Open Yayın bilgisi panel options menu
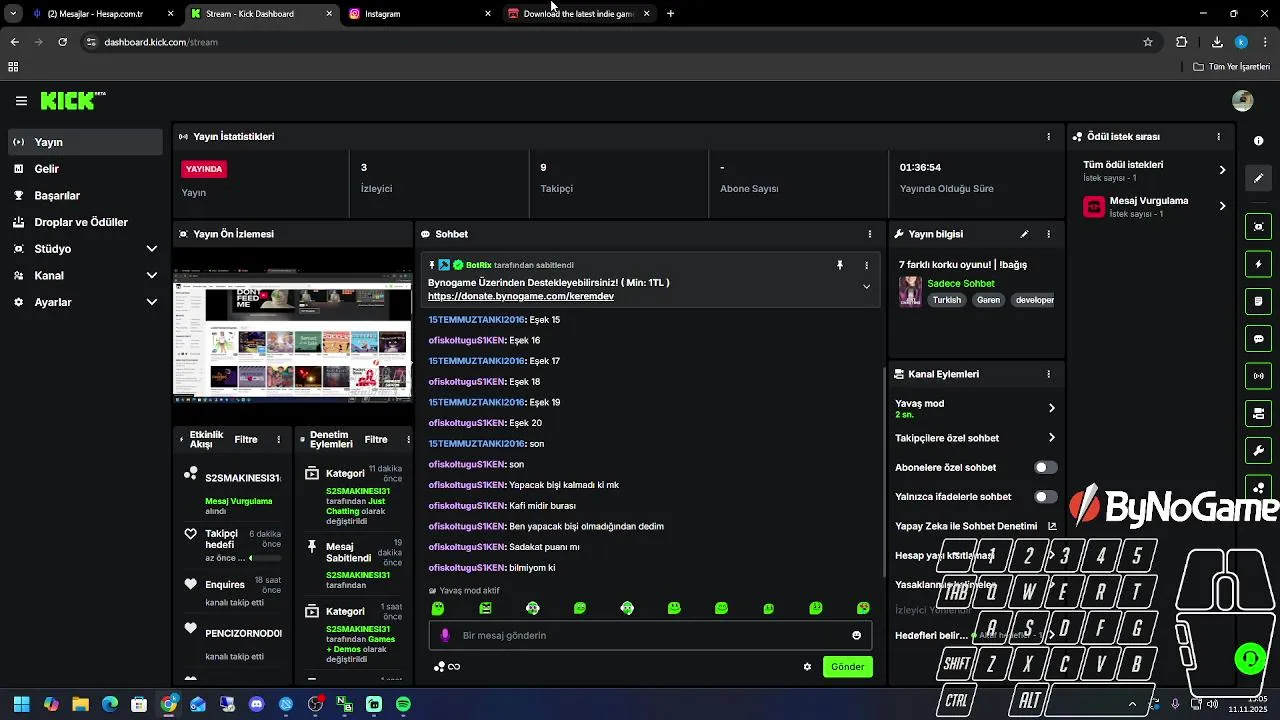The image size is (1280, 720). tap(1048, 234)
